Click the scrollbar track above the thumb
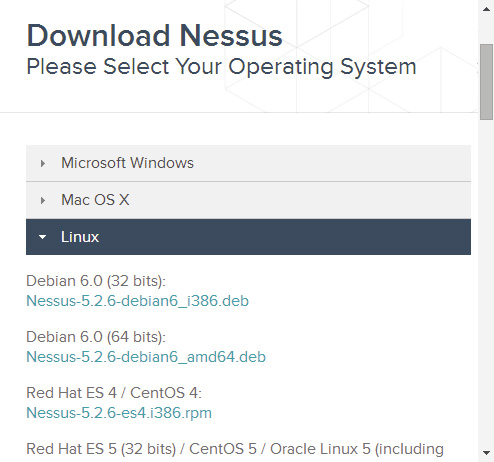Image resolution: width=494 pixels, height=462 pixels. (x=486, y=30)
